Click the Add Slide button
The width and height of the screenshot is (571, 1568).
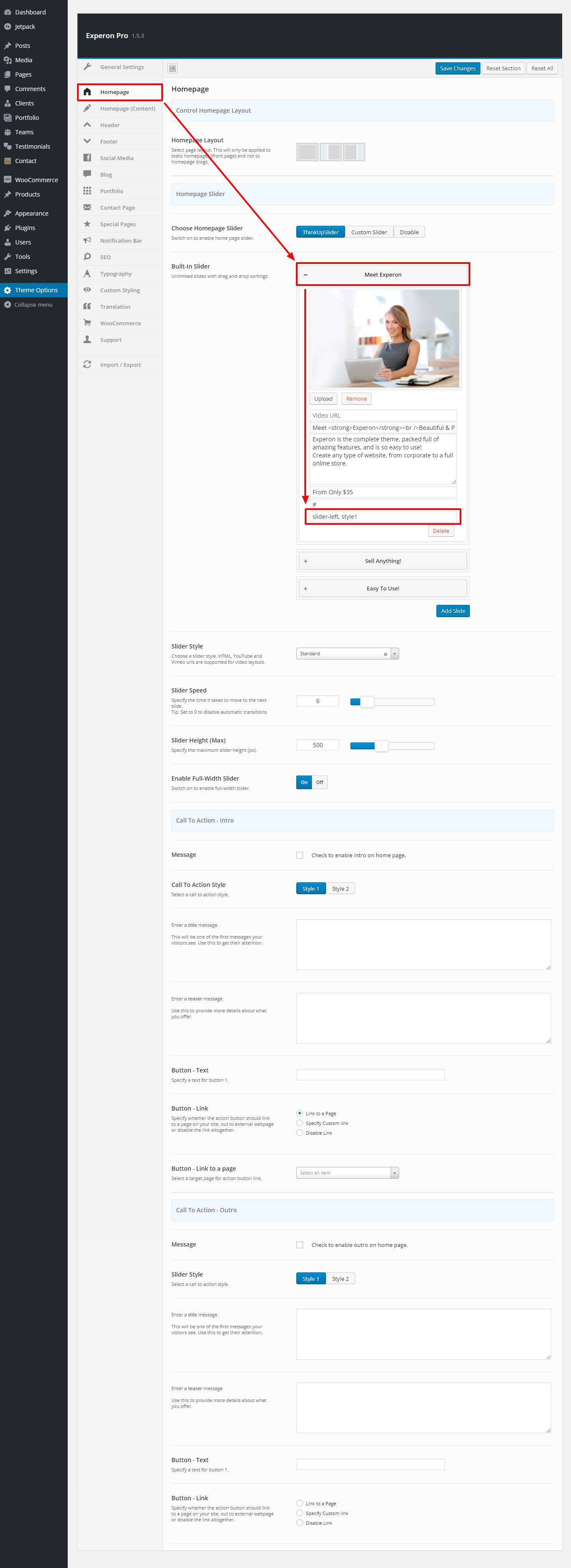[452, 610]
